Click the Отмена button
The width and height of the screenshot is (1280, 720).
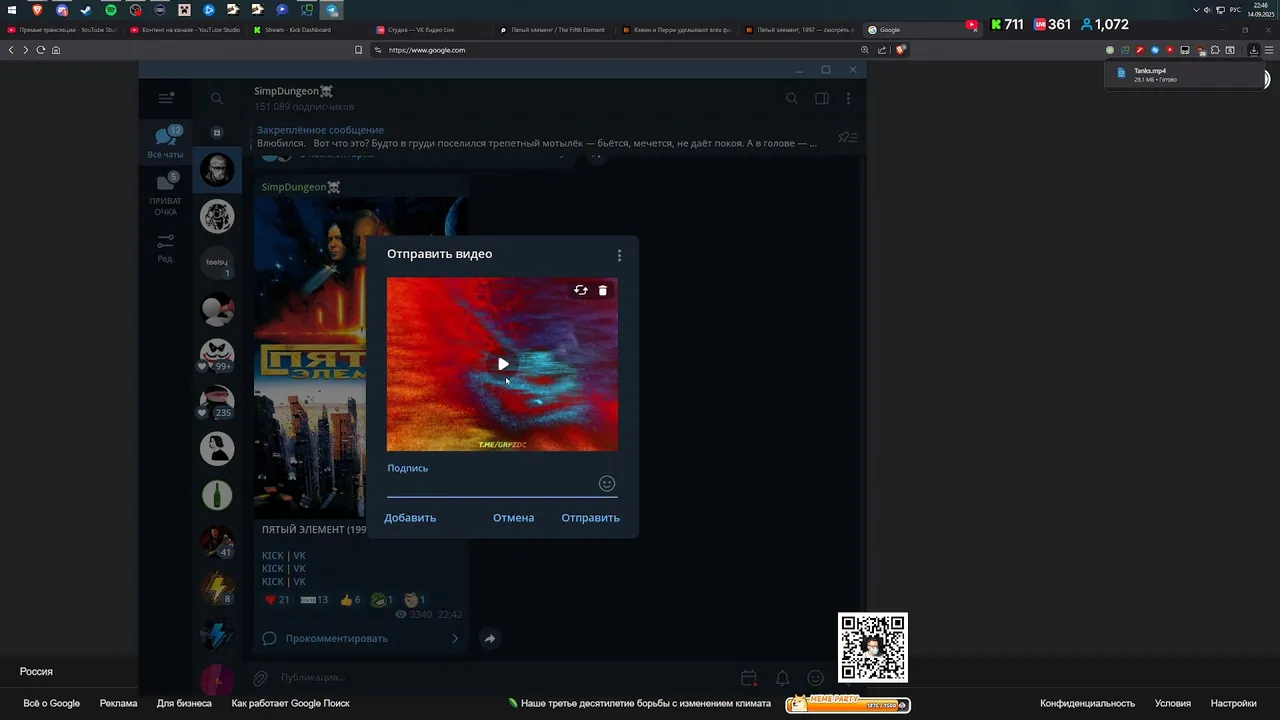pos(513,518)
